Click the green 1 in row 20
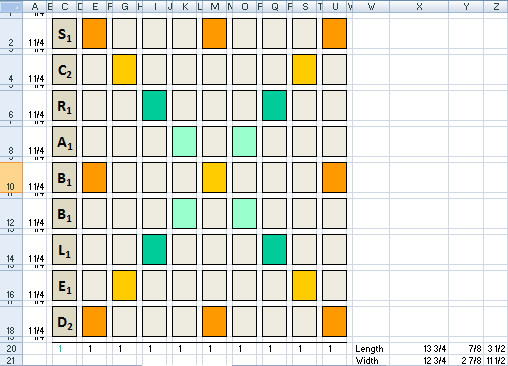Screen dimensions: 508x366 [60, 349]
